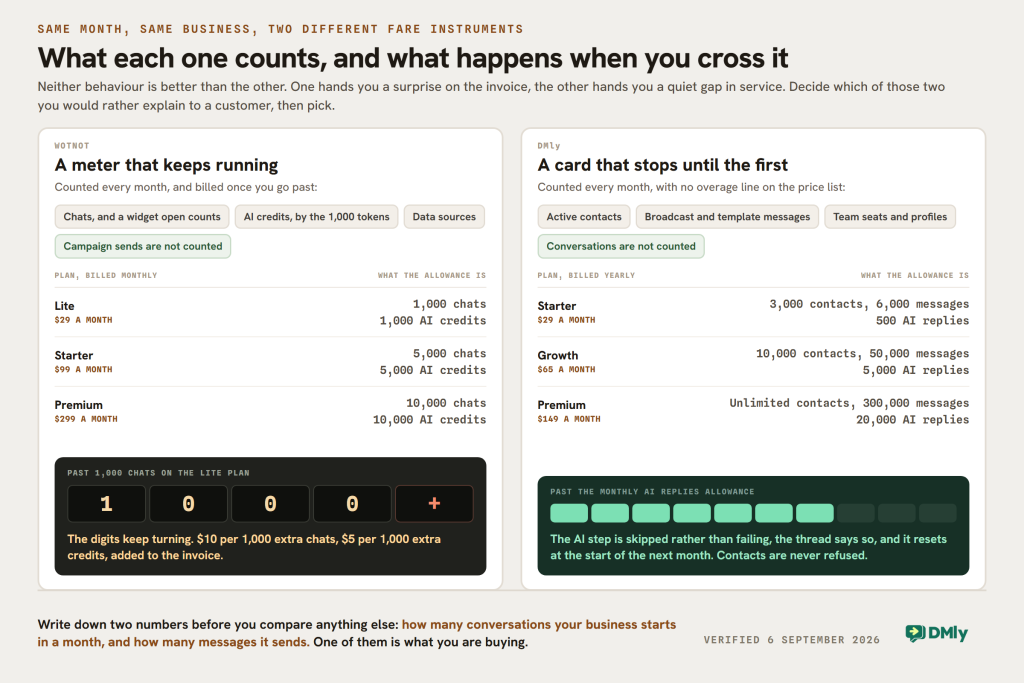
Task: Click the '$299 A MONTH' price
Action: [86, 419]
